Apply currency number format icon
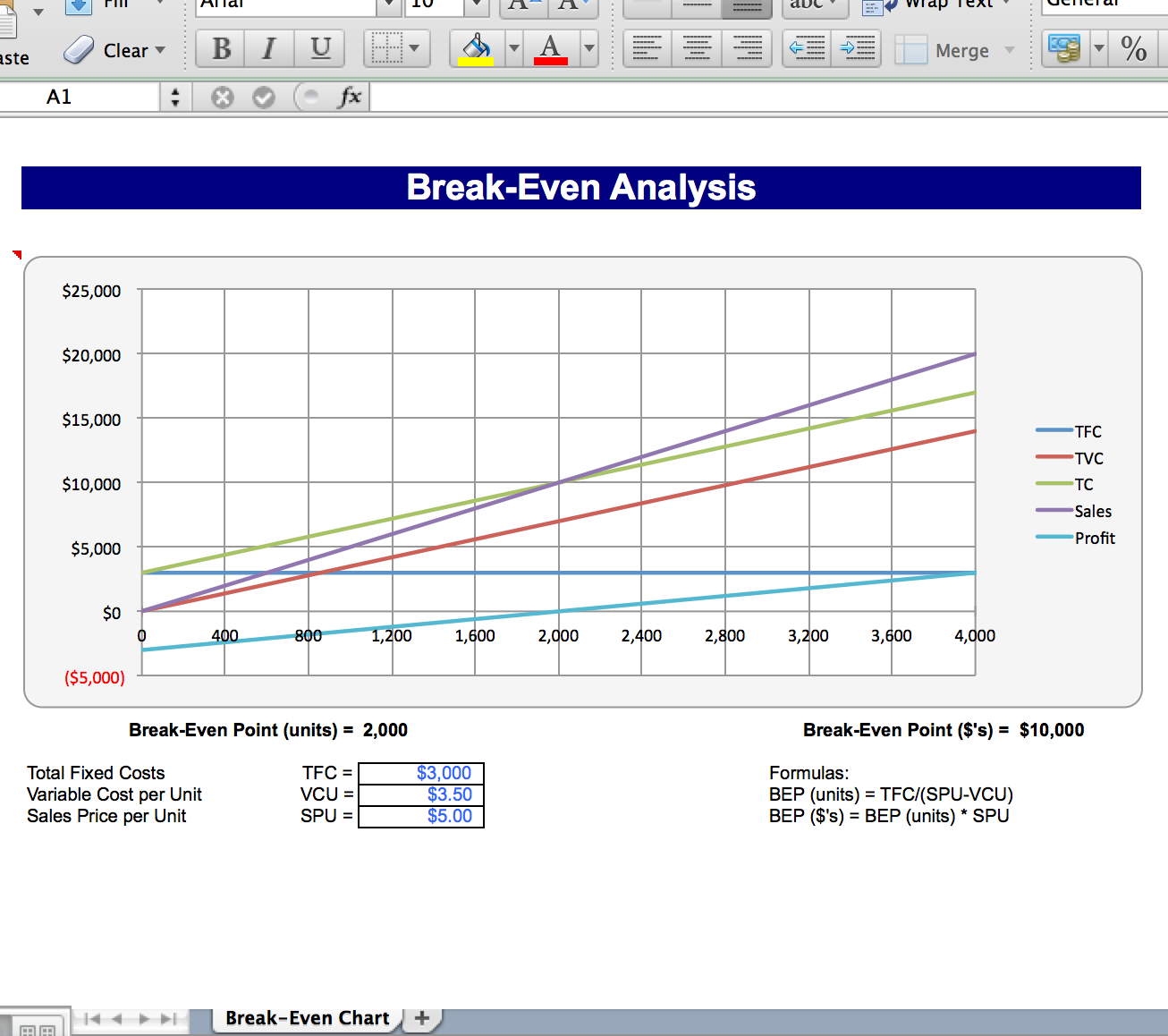The width and height of the screenshot is (1168, 1036). click(x=1063, y=48)
